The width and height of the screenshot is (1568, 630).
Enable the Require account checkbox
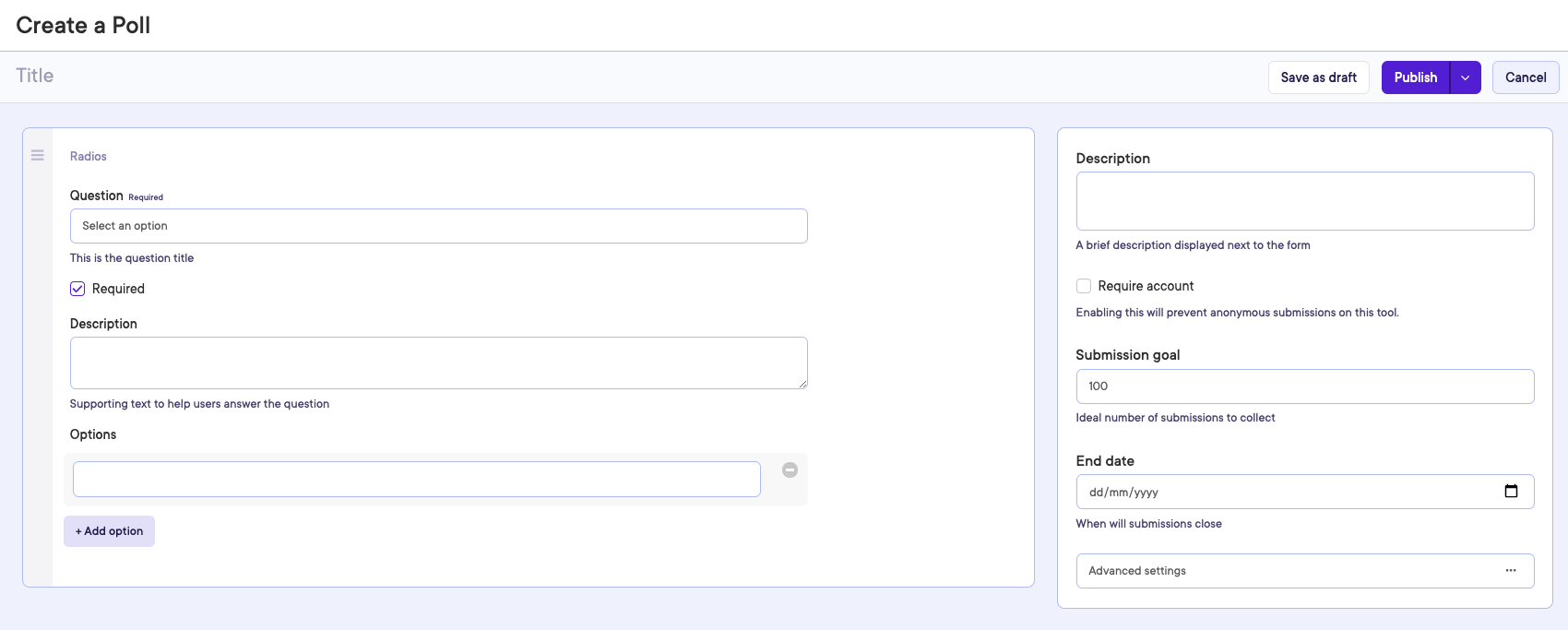(1084, 286)
